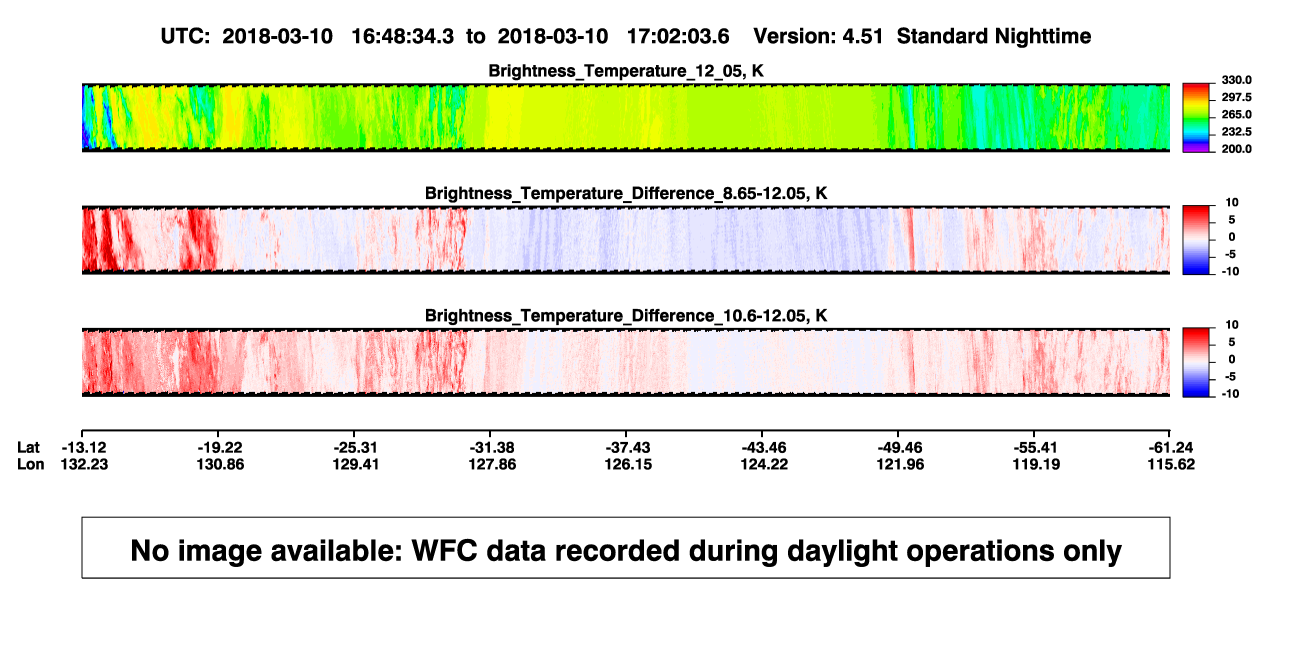Select the 'Brightness_Temperature_Difference_8.65-12.05, K' title
1300x667 pixels.
pyautogui.click(x=626, y=193)
